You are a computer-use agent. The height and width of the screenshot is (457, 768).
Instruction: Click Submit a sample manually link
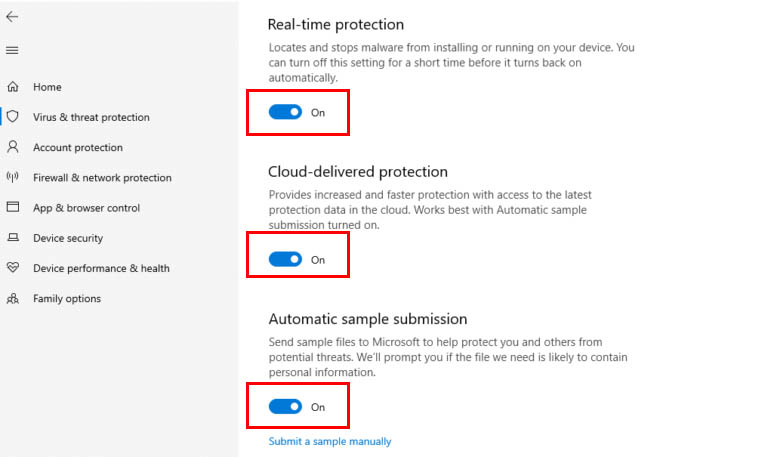[x=330, y=441]
